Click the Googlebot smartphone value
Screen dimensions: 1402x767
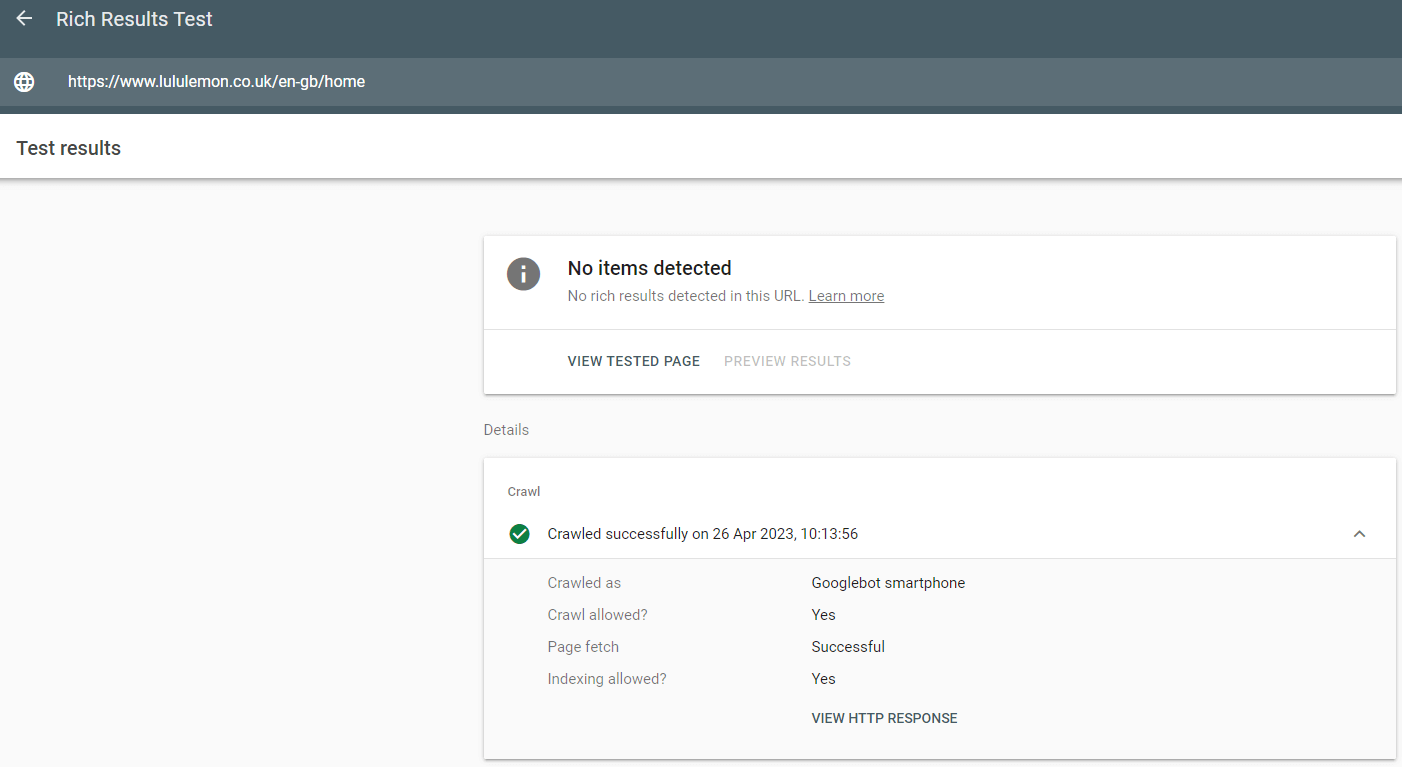coord(888,583)
